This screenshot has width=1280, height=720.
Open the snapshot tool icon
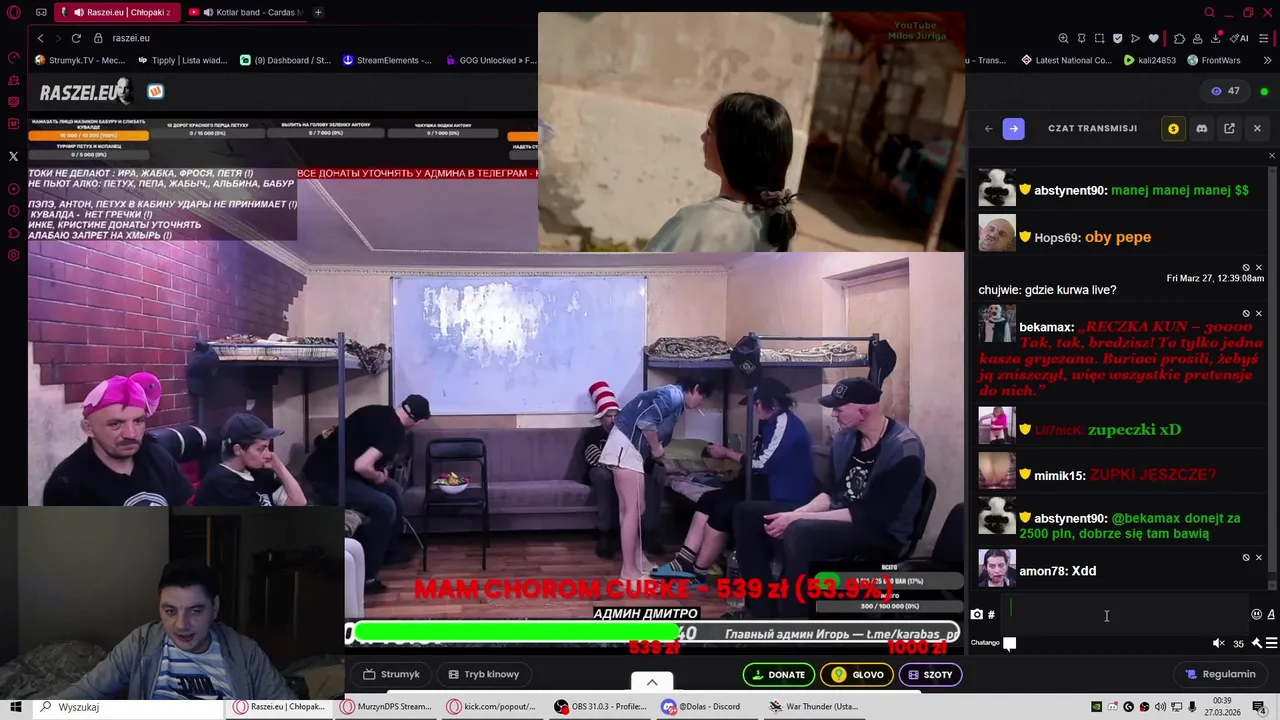pos(1099,38)
